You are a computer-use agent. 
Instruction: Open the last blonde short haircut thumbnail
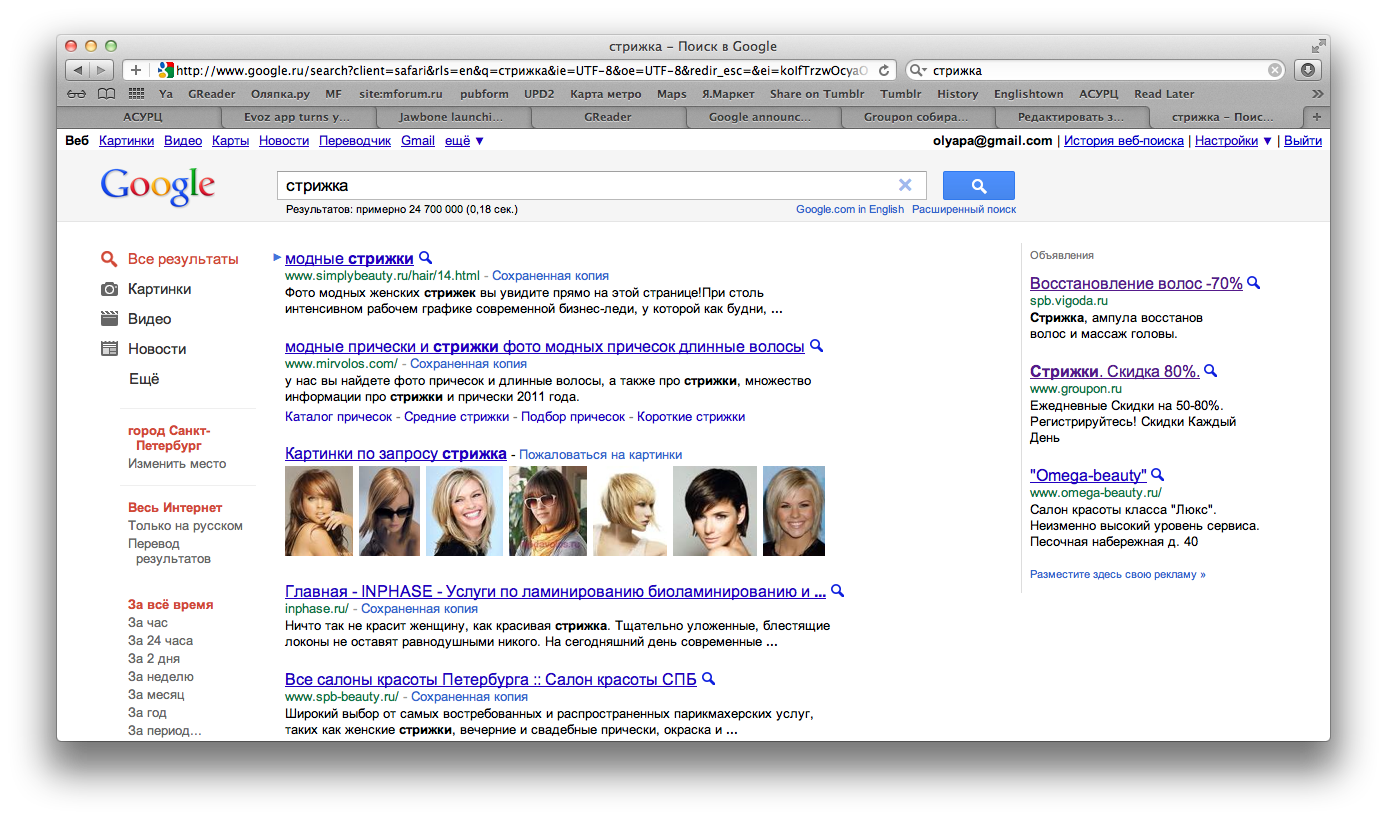point(794,511)
